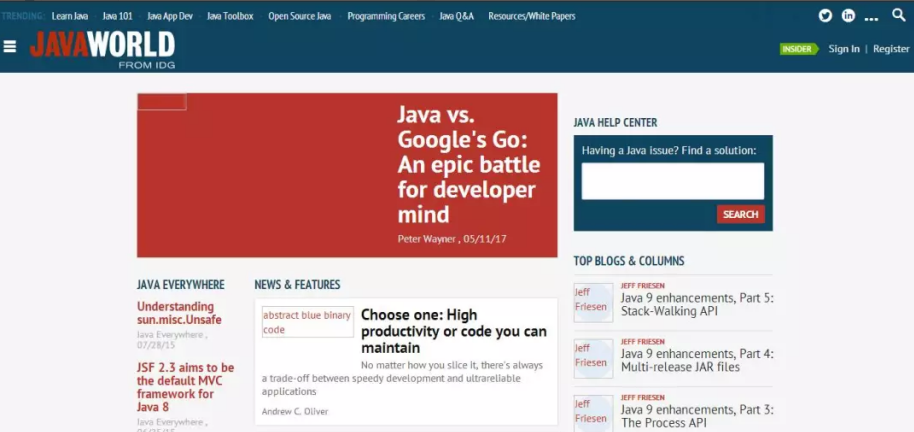Open Java Toolbox trending topic
Image resolution: width=914 pixels, height=432 pixels.
pos(230,16)
